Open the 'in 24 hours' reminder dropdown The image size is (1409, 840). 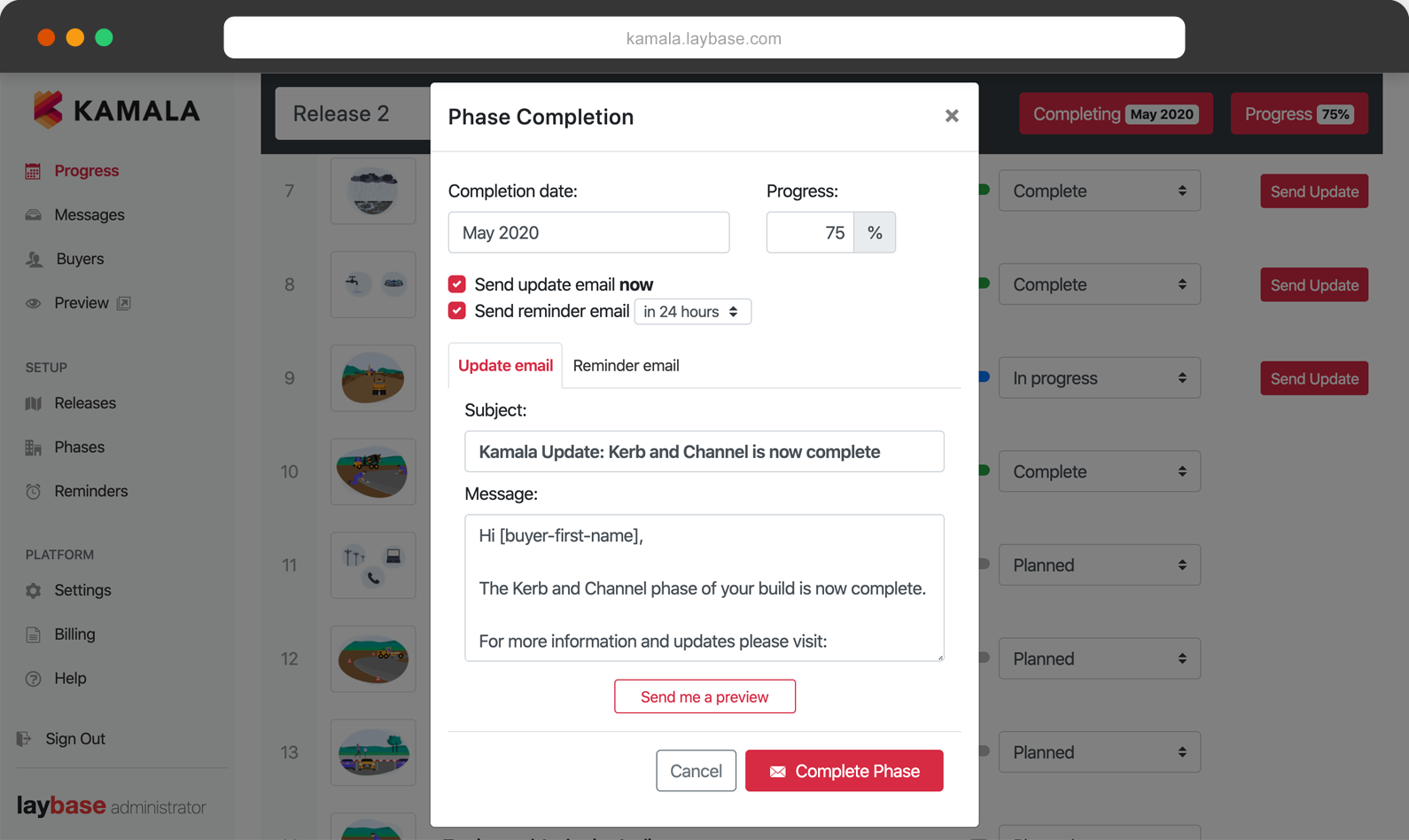[692, 311]
